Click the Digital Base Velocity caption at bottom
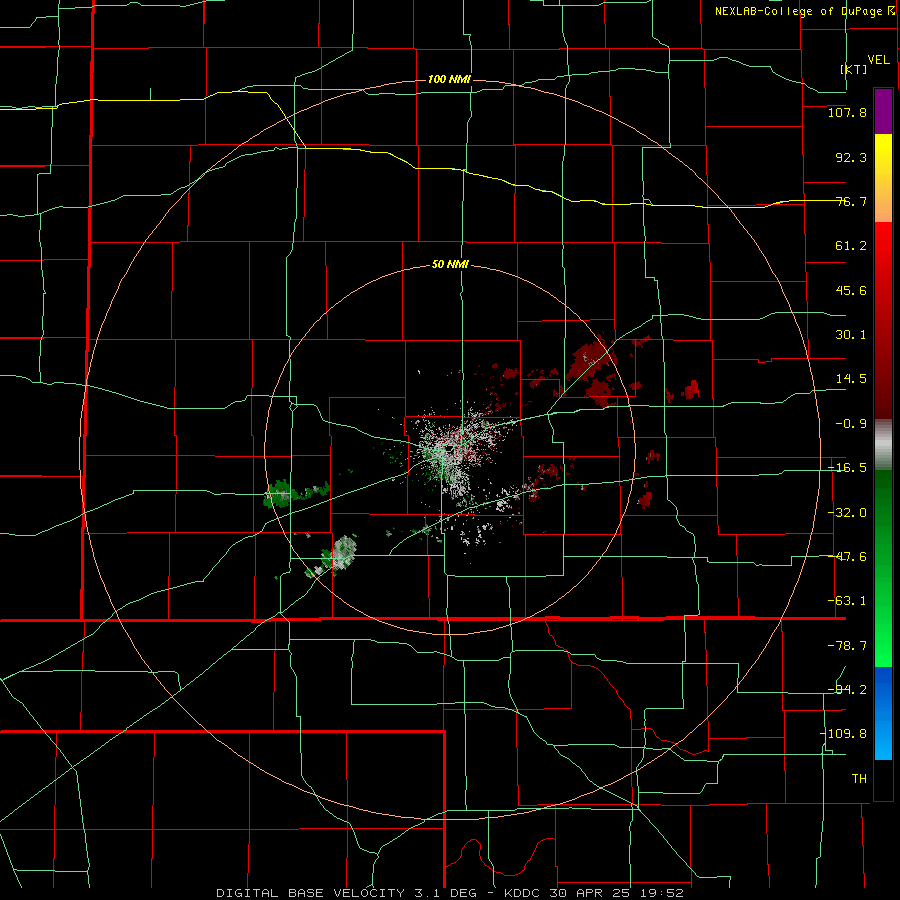 click(x=449, y=893)
